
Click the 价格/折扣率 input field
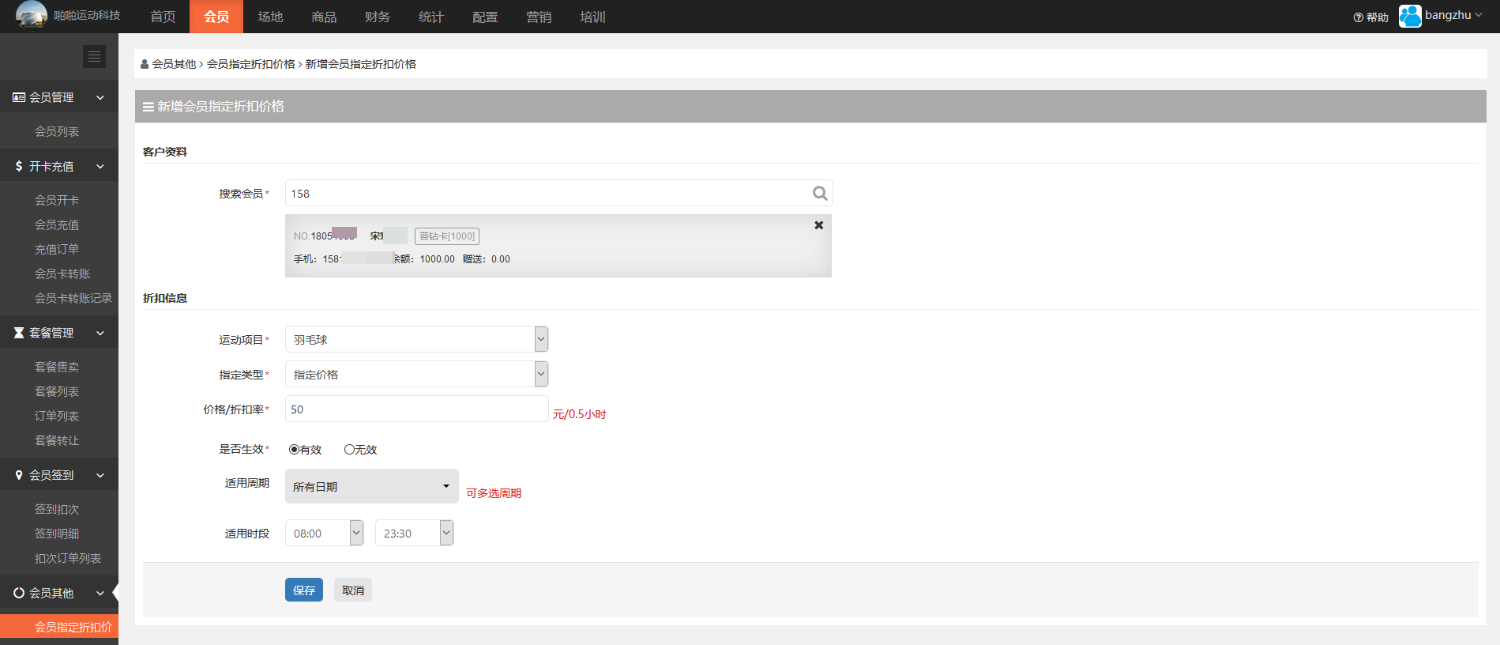(x=416, y=409)
